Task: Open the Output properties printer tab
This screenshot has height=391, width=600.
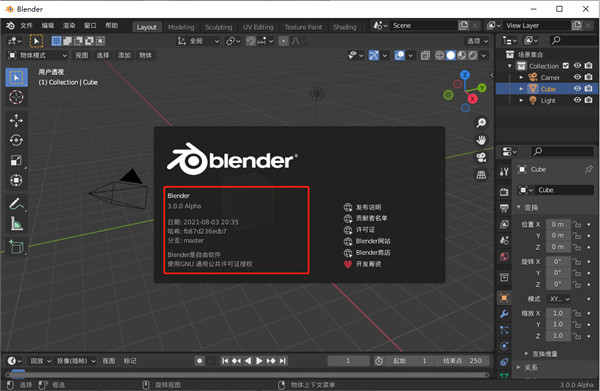Action: click(504, 208)
